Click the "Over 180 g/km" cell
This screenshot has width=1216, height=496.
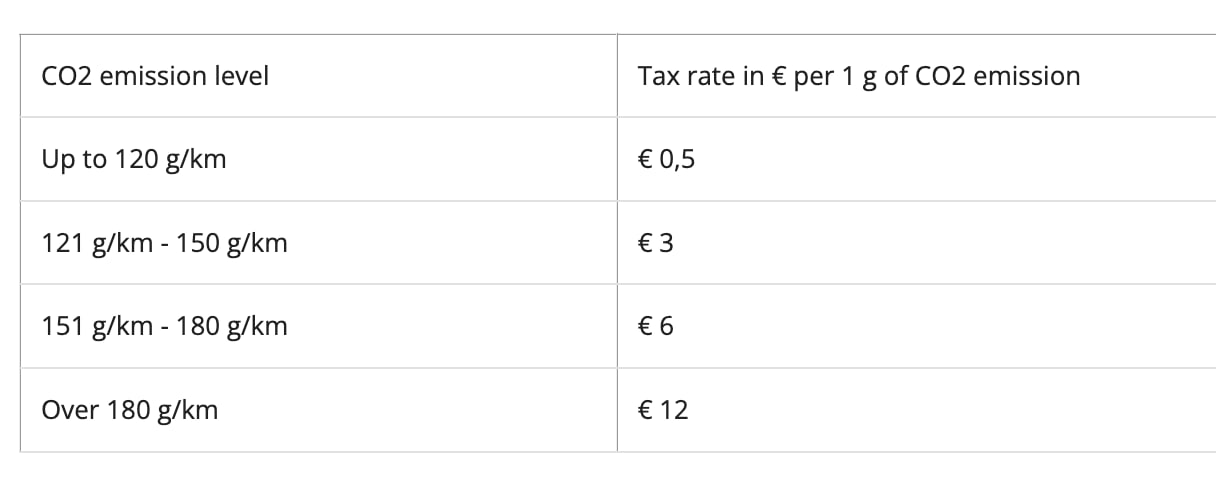tap(130, 410)
